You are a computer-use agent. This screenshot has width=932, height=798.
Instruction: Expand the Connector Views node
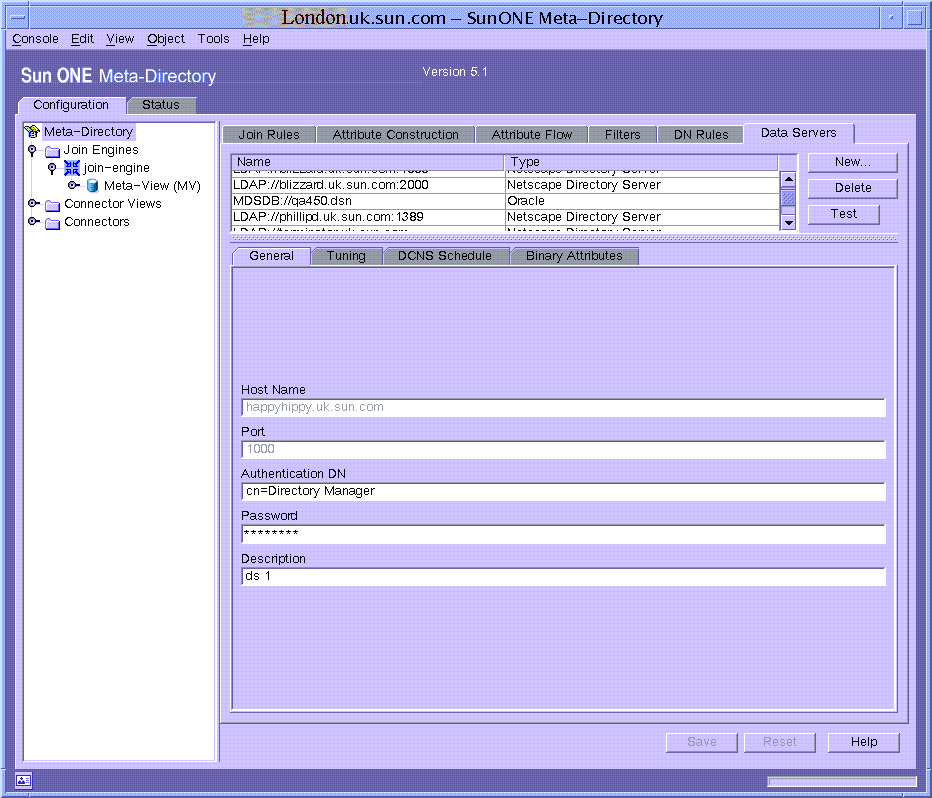[x=34, y=204]
